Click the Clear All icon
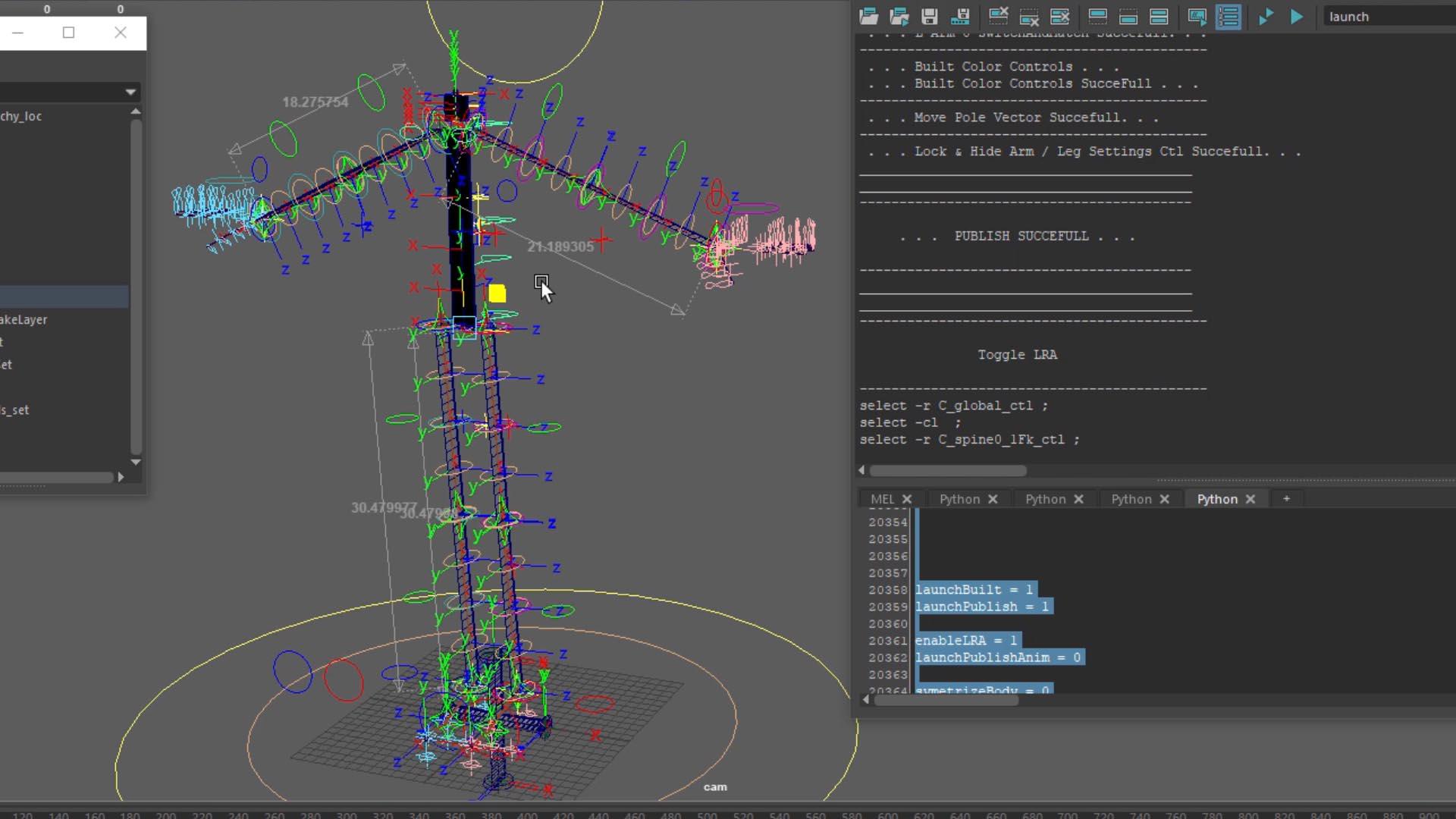Image resolution: width=1456 pixels, height=819 pixels. tap(1059, 17)
